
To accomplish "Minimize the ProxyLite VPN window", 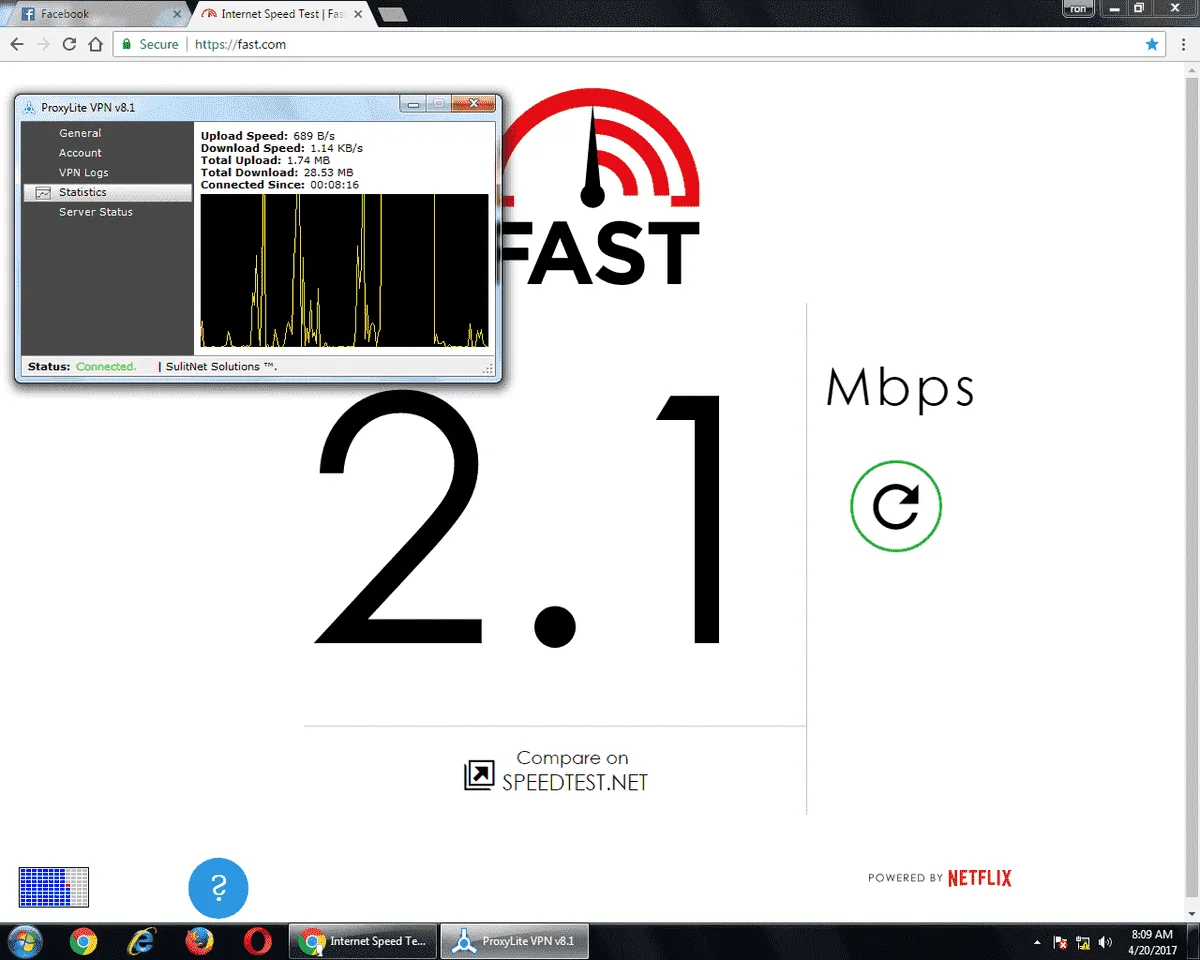I will (x=412, y=103).
